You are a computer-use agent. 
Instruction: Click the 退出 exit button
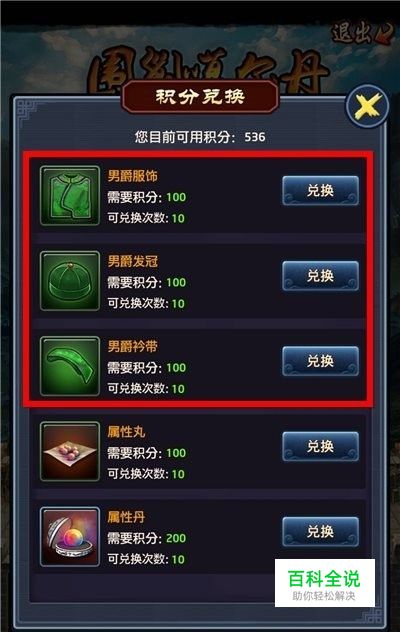tap(362, 33)
